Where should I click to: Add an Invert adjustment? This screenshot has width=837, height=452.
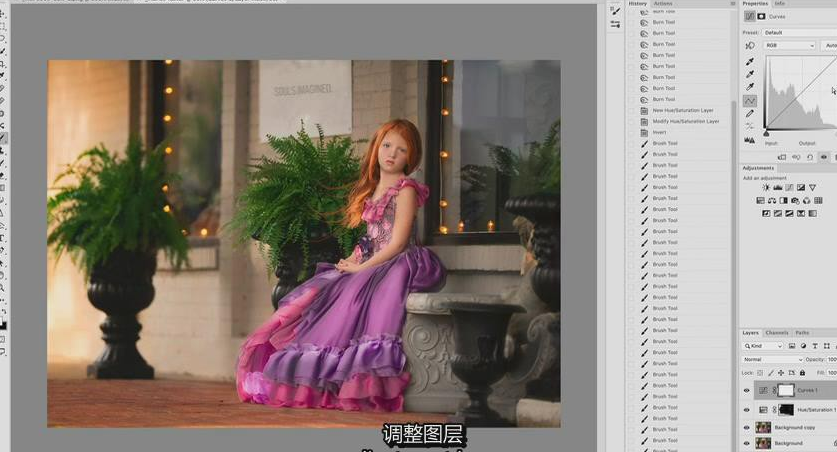point(766,213)
